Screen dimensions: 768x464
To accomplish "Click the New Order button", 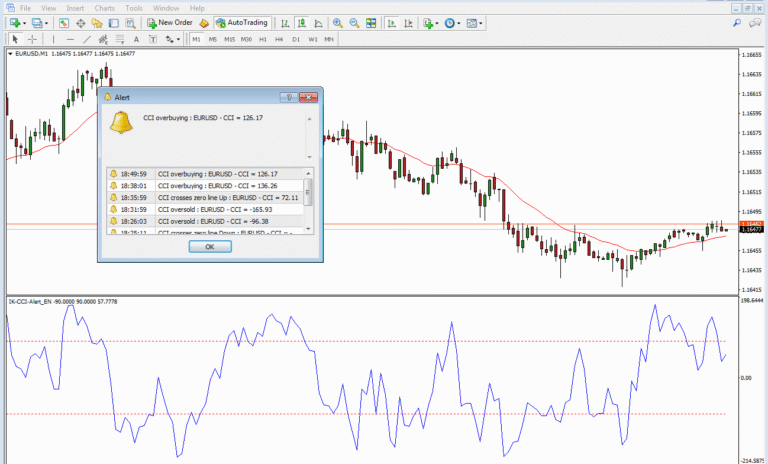I will [x=170, y=23].
